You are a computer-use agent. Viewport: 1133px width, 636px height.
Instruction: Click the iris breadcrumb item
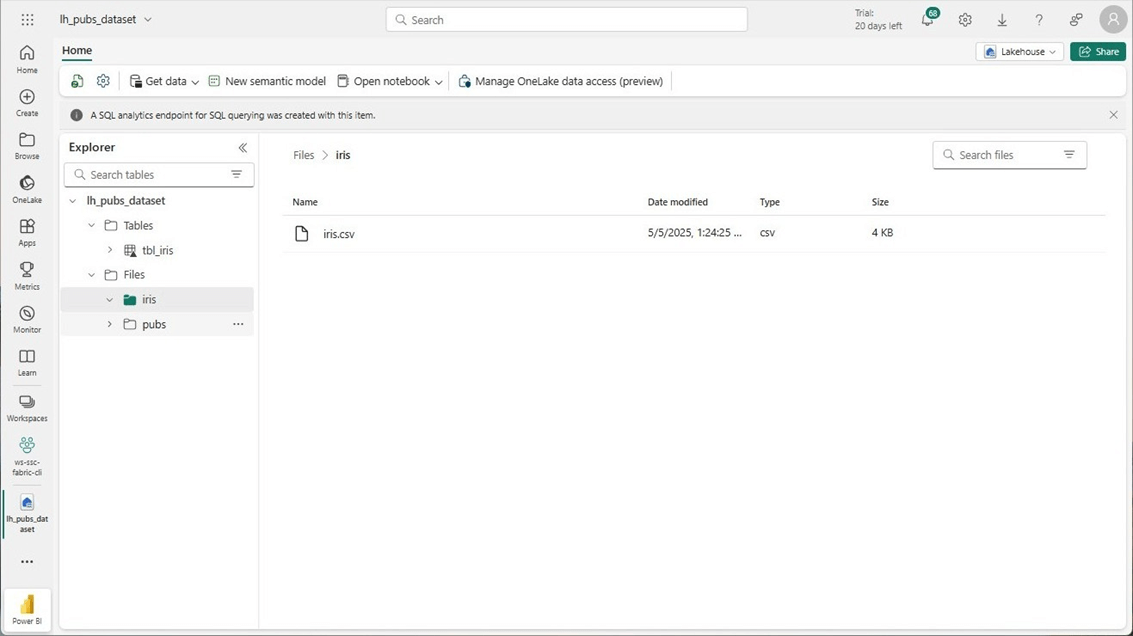coord(343,155)
